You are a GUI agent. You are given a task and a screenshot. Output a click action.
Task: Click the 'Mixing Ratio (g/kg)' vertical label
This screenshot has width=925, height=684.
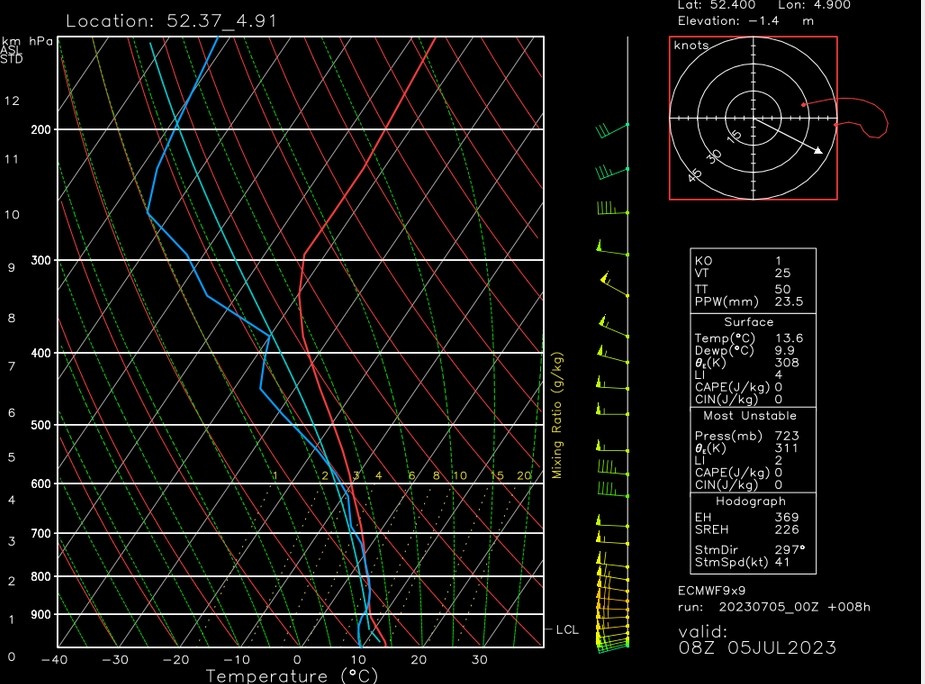pos(558,415)
